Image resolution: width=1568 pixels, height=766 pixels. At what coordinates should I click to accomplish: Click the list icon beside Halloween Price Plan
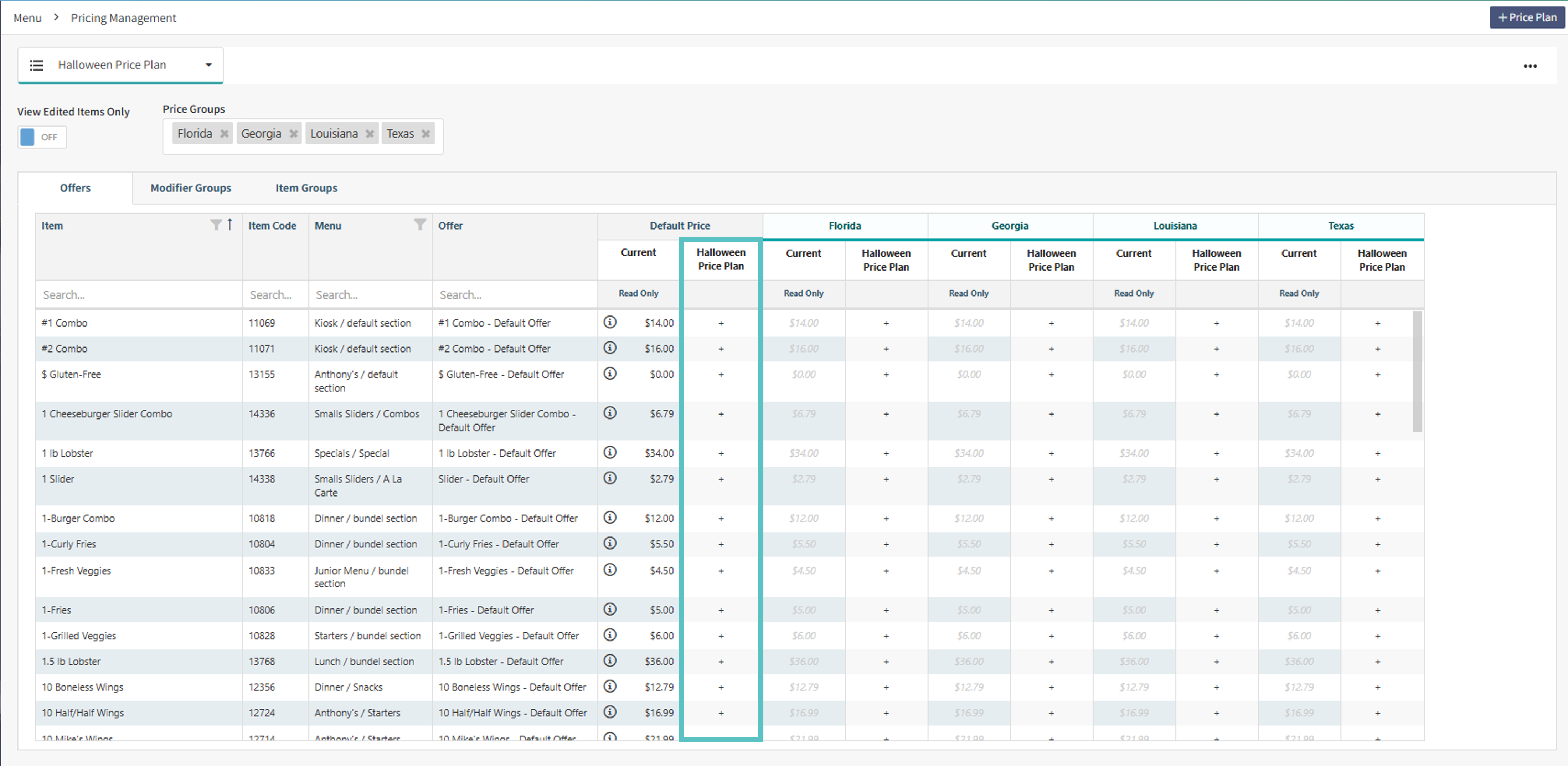tap(36, 65)
